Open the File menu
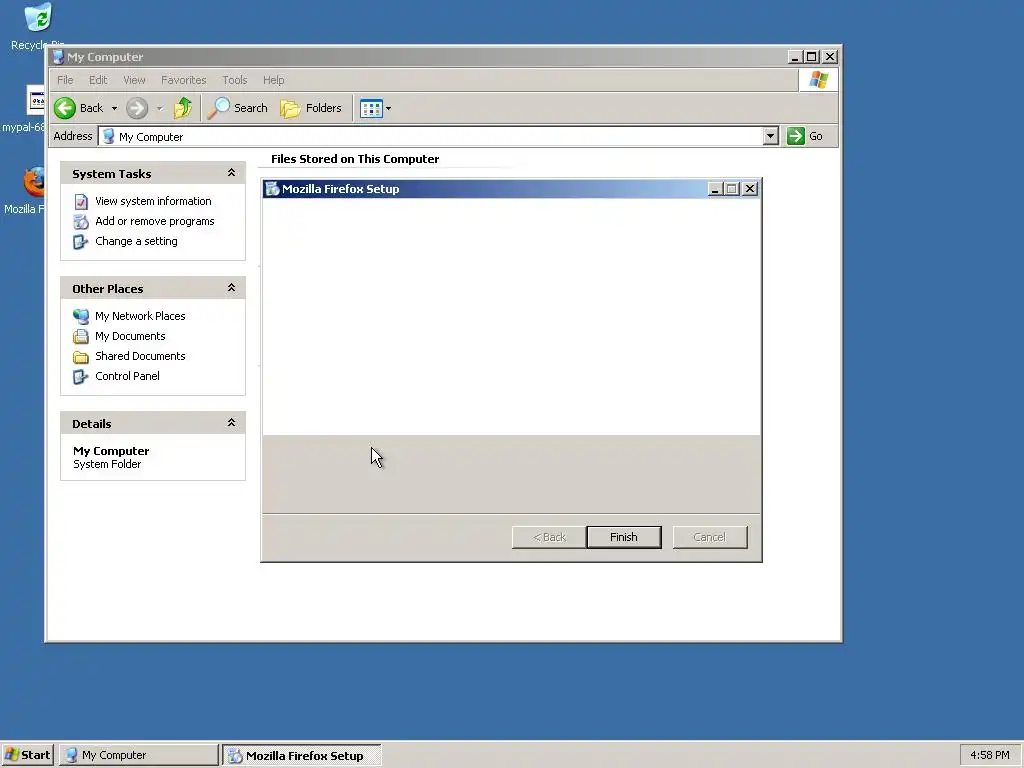 click(65, 80)
